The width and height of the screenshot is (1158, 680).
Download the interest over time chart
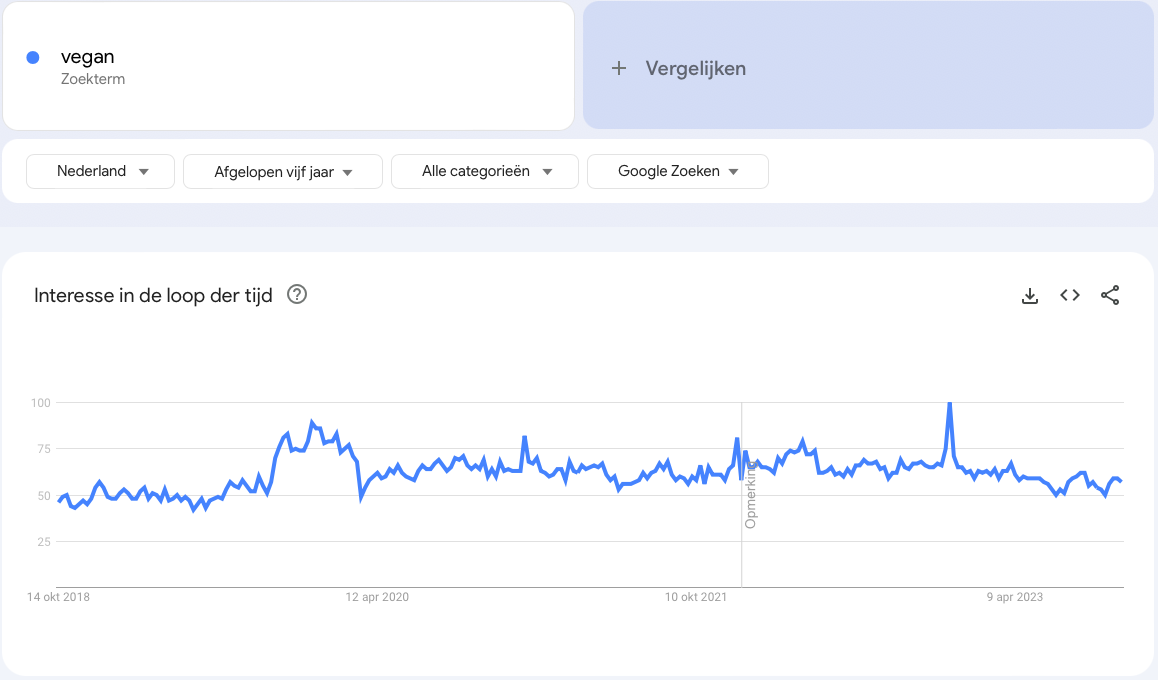(x=1030, y=295)
